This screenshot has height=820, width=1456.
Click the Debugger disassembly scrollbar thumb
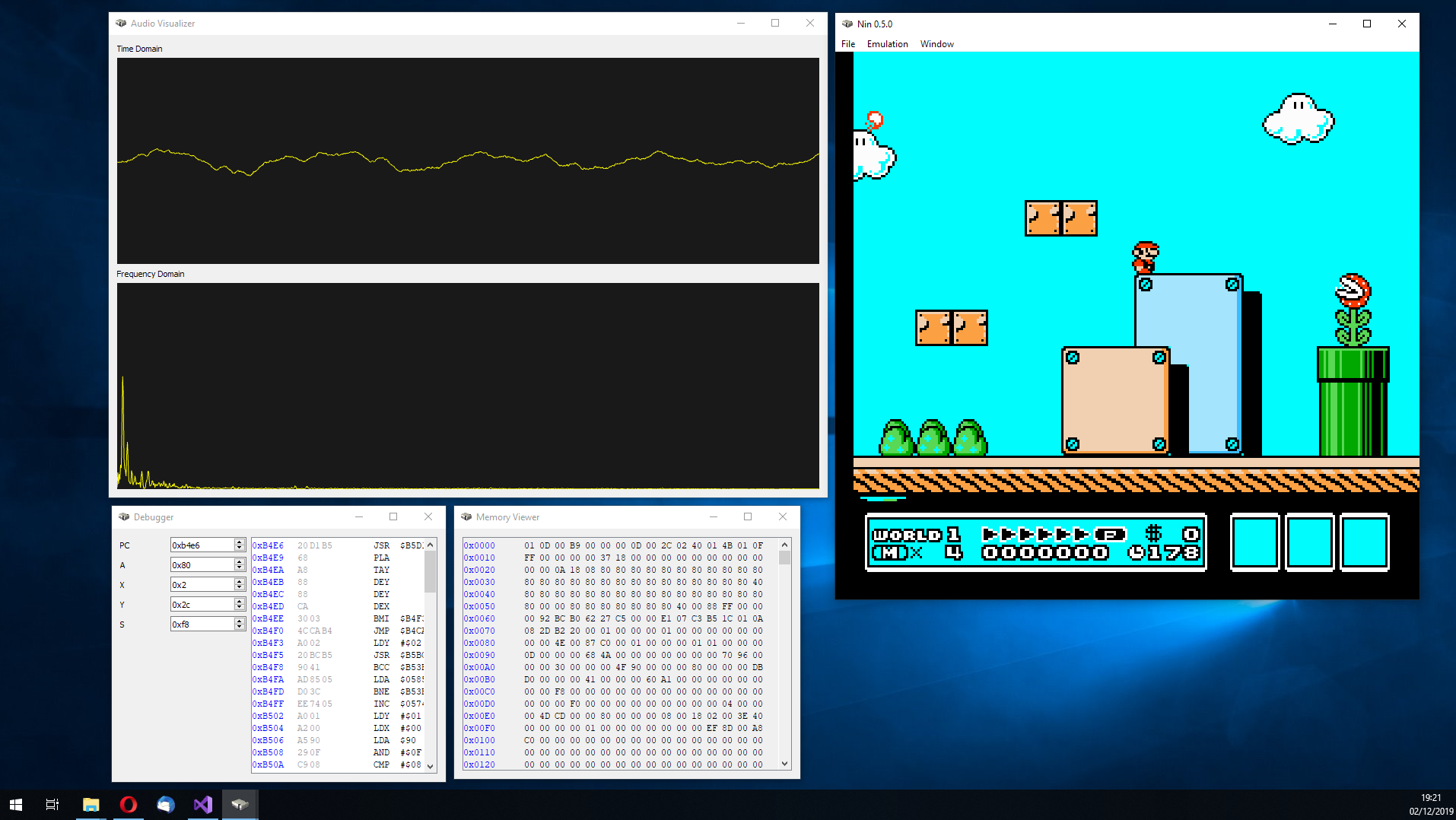(x=431, y=571)
